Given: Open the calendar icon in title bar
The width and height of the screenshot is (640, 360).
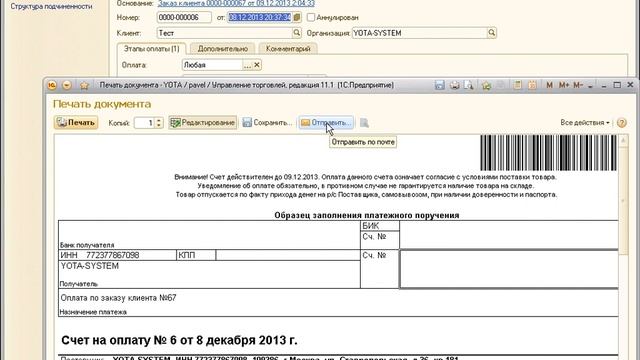Looking at the screenshot, I should [x=532, y=85].
